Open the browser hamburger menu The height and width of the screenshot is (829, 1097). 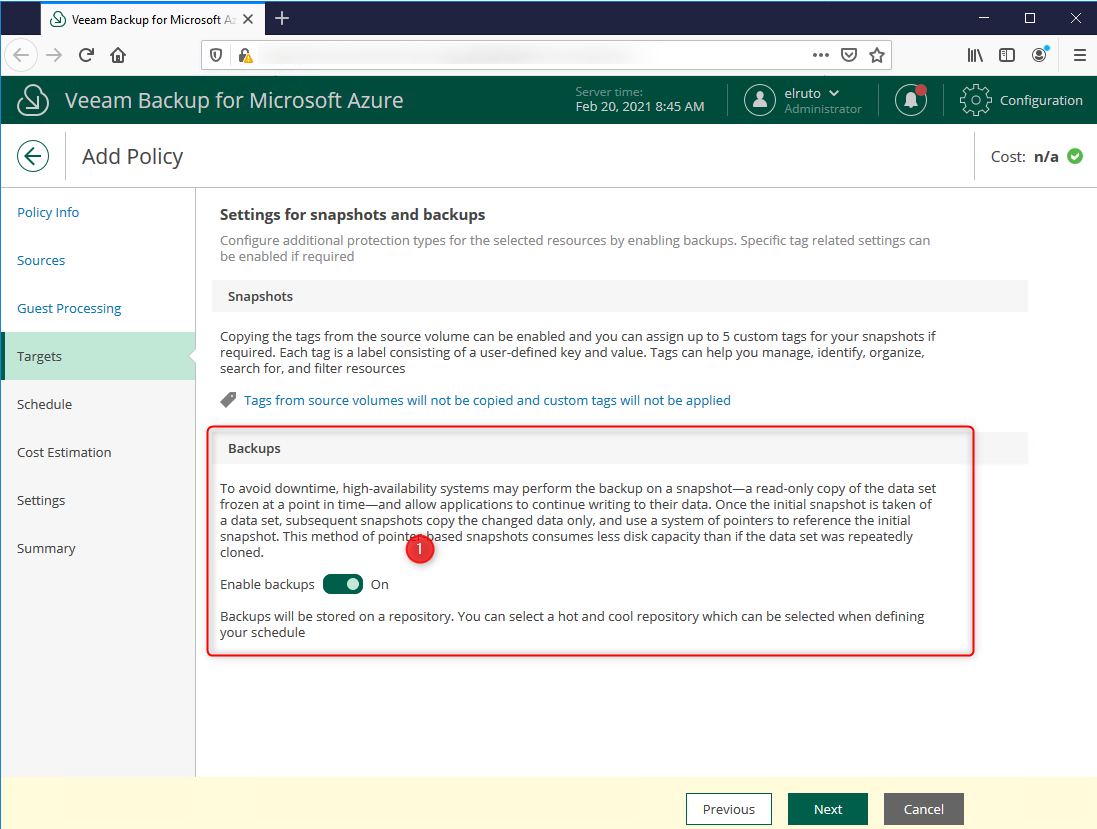pyautogui.click(x=1079, y=55)
